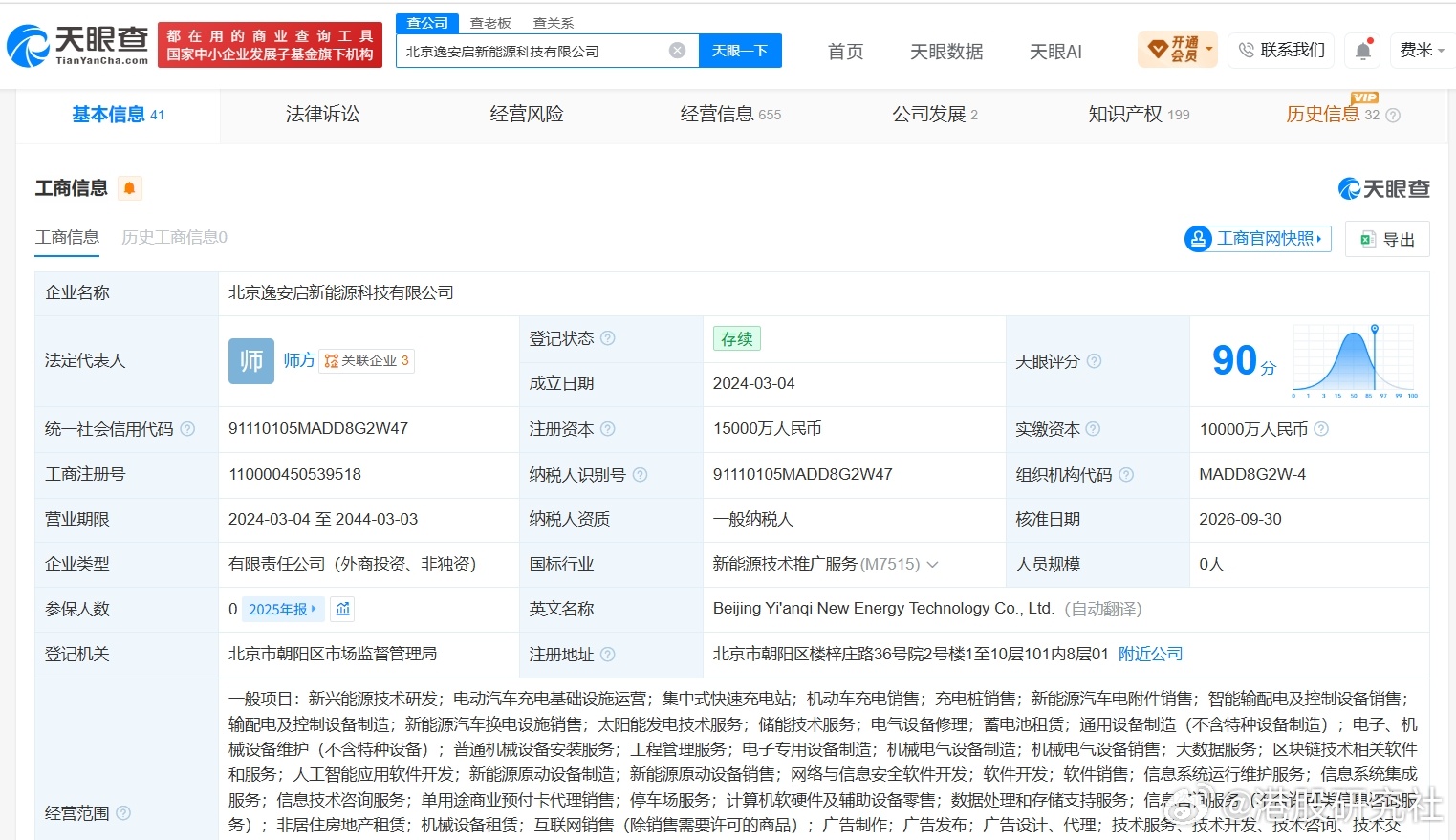Open the 2025年报 annual report link
Image resolution: width=1456 pixels, height=840 pixels.
tap(283, 609)
